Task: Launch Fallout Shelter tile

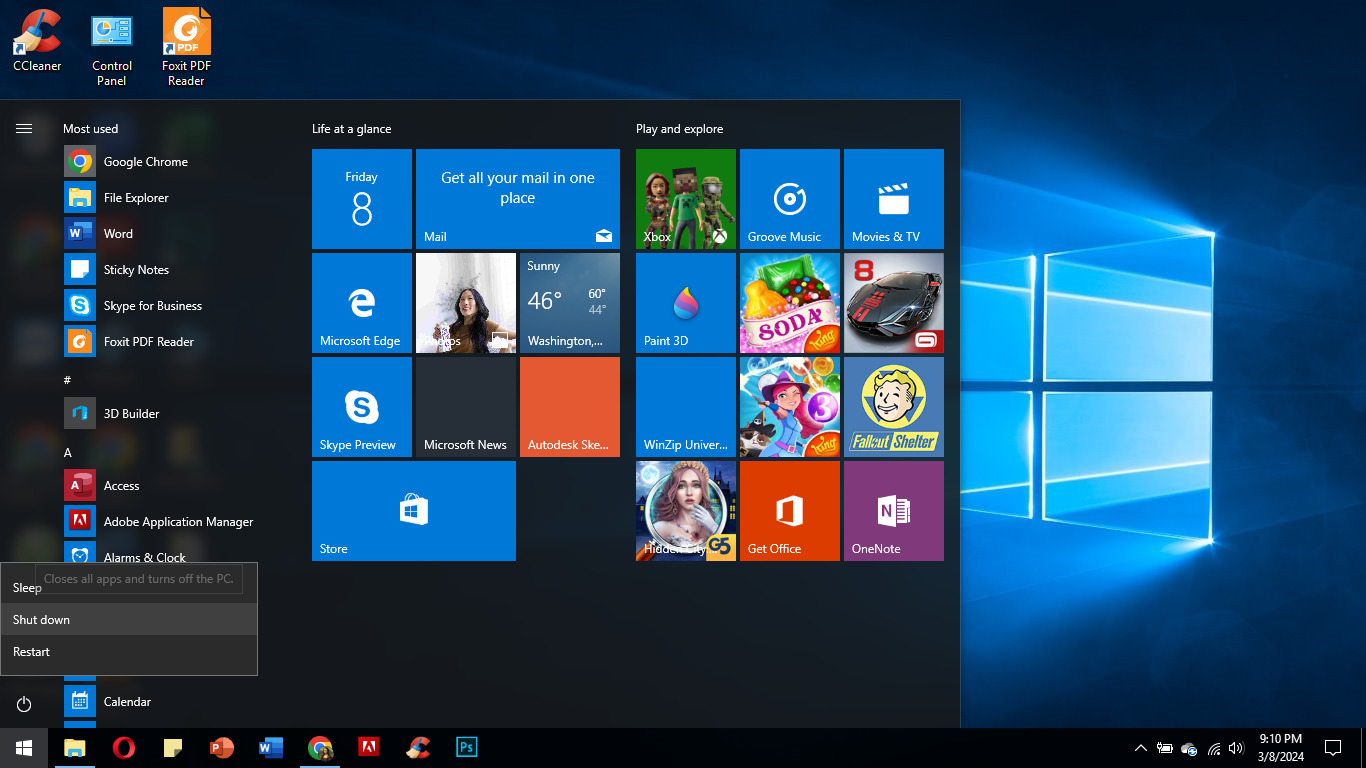Action: pos(894,407)
